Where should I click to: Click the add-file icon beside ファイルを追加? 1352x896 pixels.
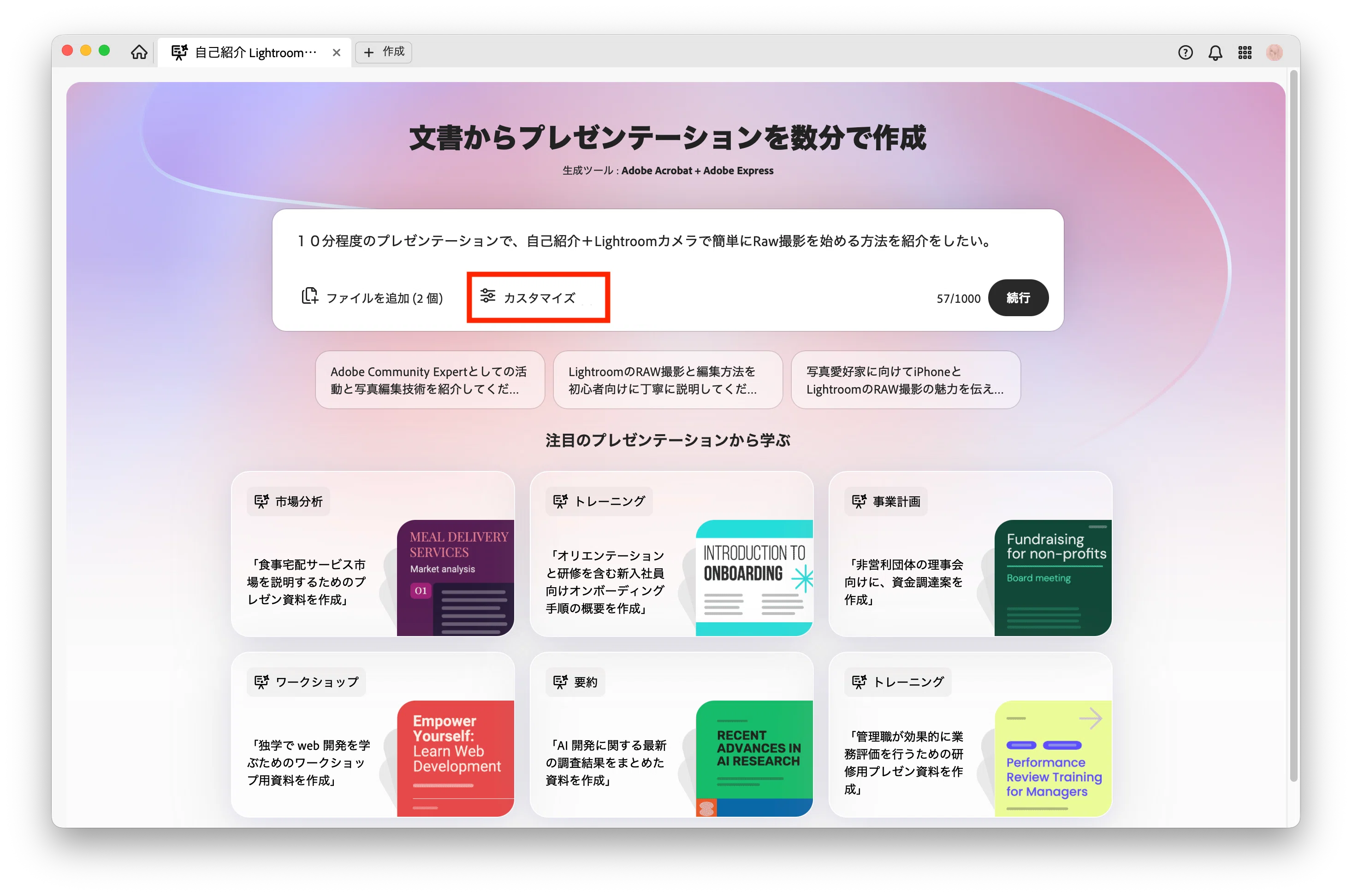pyautogui.click(x=309, y=295)
